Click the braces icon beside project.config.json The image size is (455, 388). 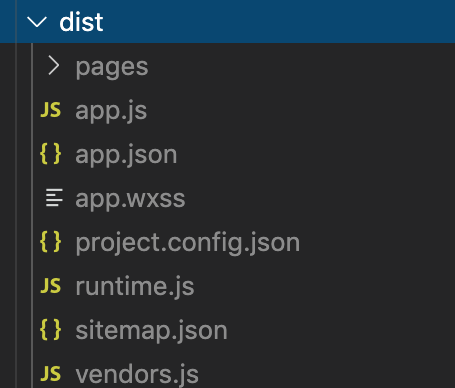coord(51,242)
